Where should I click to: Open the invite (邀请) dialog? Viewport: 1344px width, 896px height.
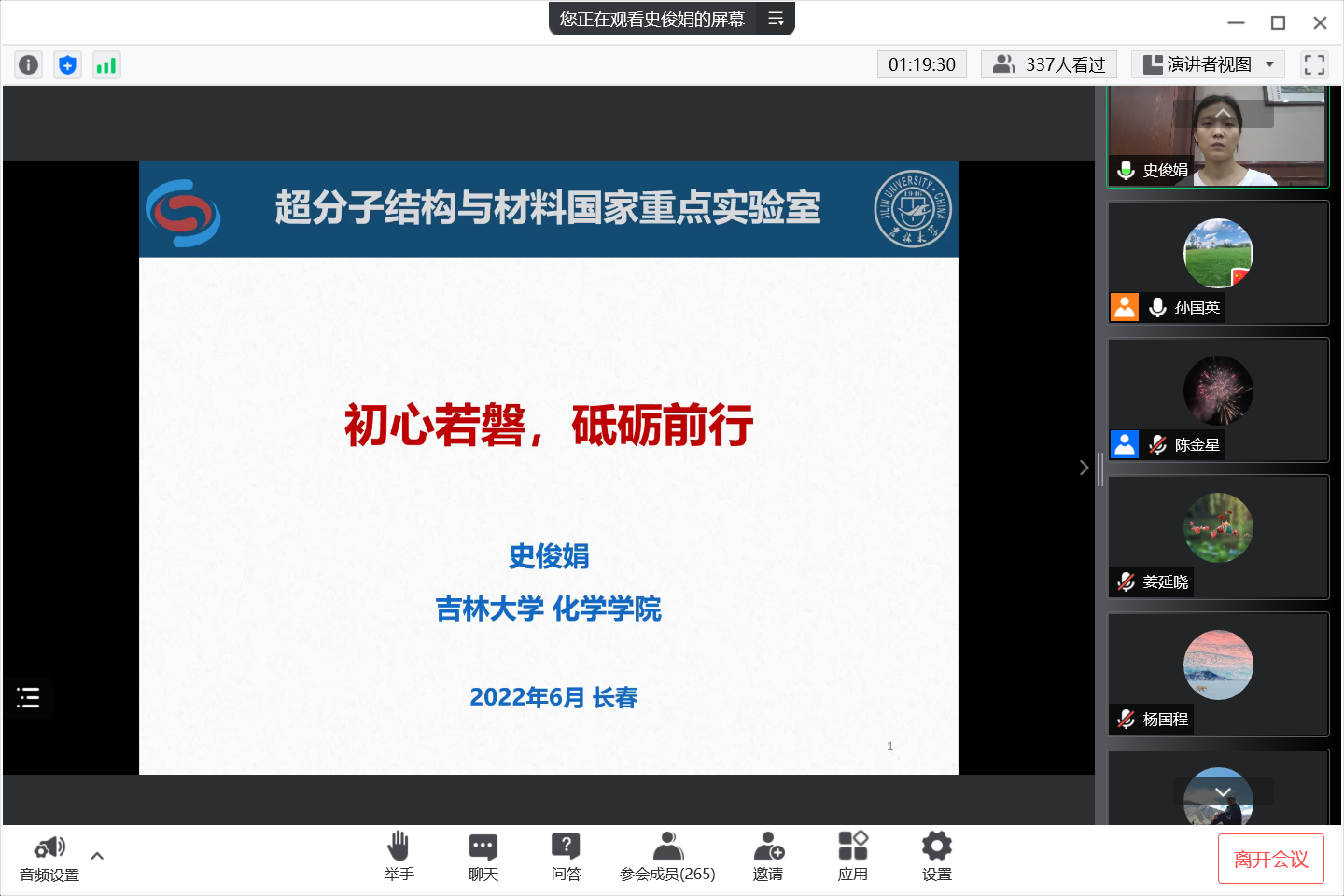coord(768,856)
